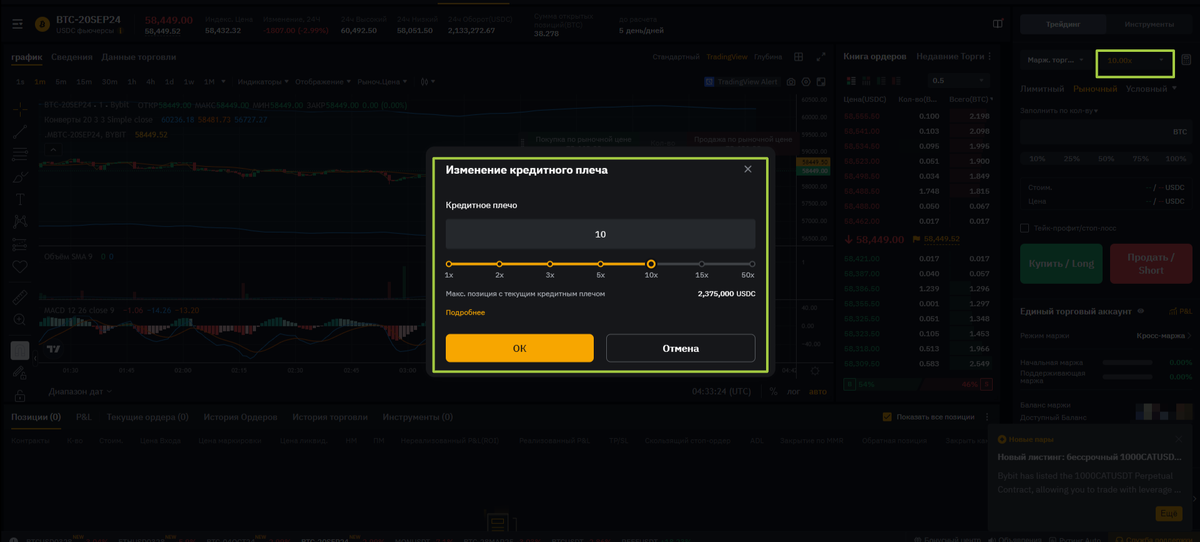Select the 5m timeframe
Screen dimensions: 1200x542
[x=61, y=81]
